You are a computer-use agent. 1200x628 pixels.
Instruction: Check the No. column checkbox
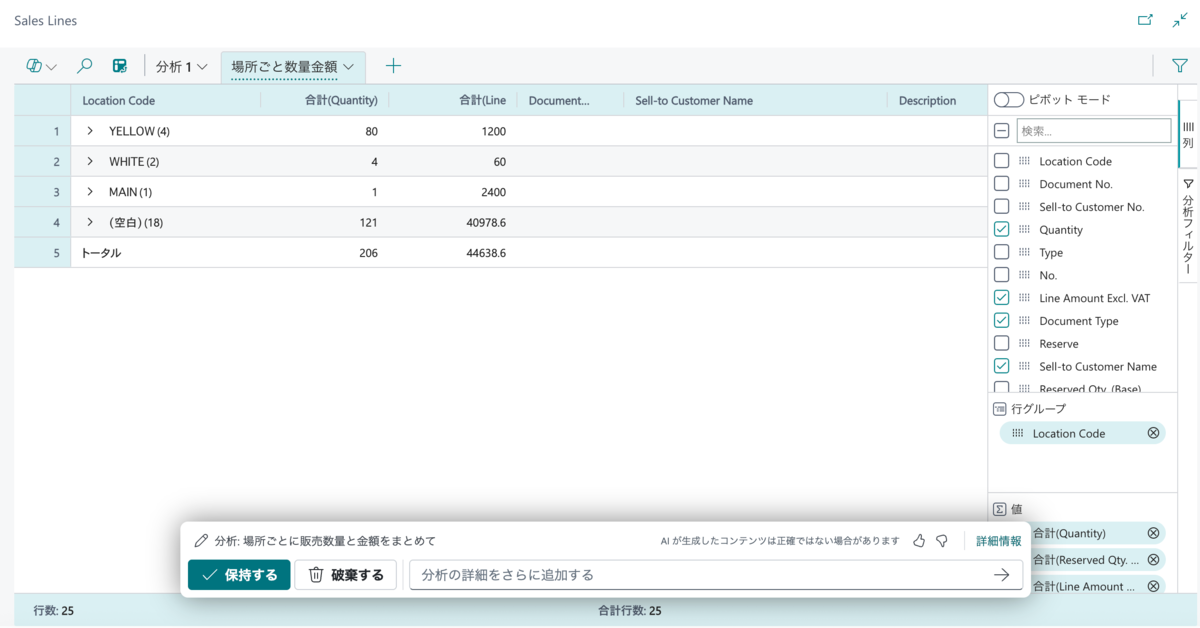pyautogui.click(x=1001, y=275)
